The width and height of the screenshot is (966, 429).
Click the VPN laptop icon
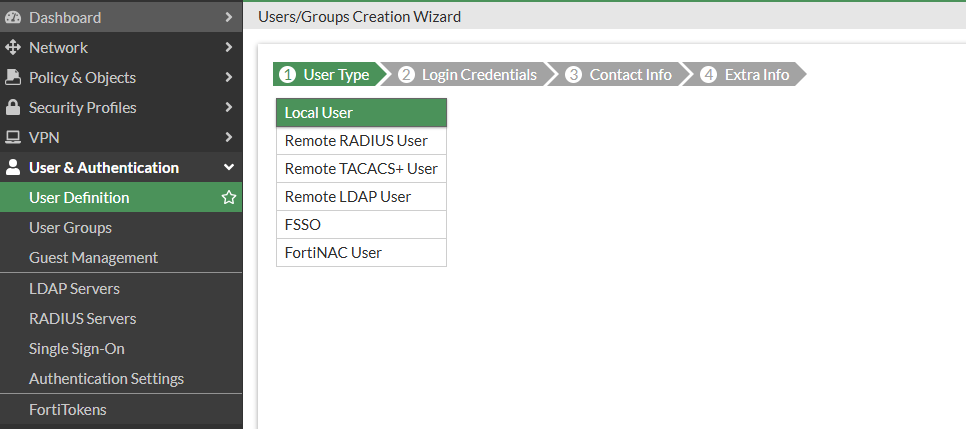[12, 137]
